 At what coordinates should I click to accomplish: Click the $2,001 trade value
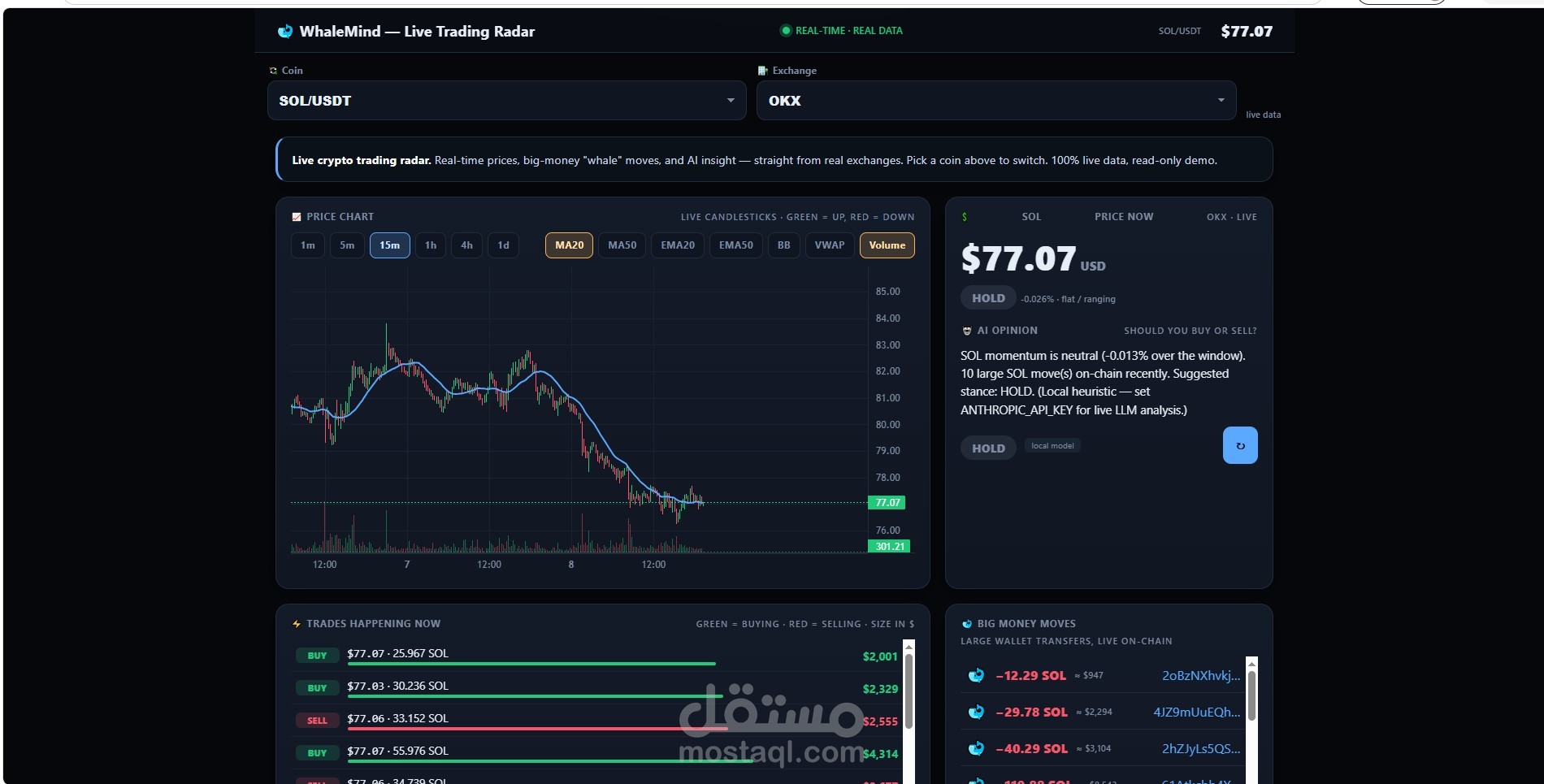tap(880, 656)
